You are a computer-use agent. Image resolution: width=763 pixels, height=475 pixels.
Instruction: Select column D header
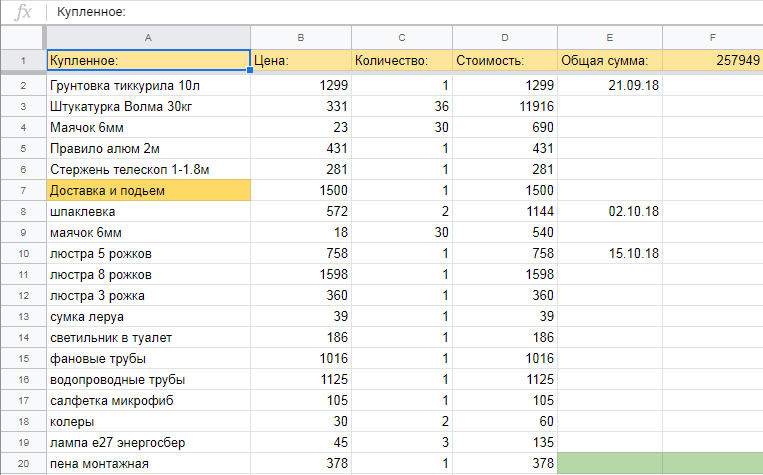click(x=505, y=37)
